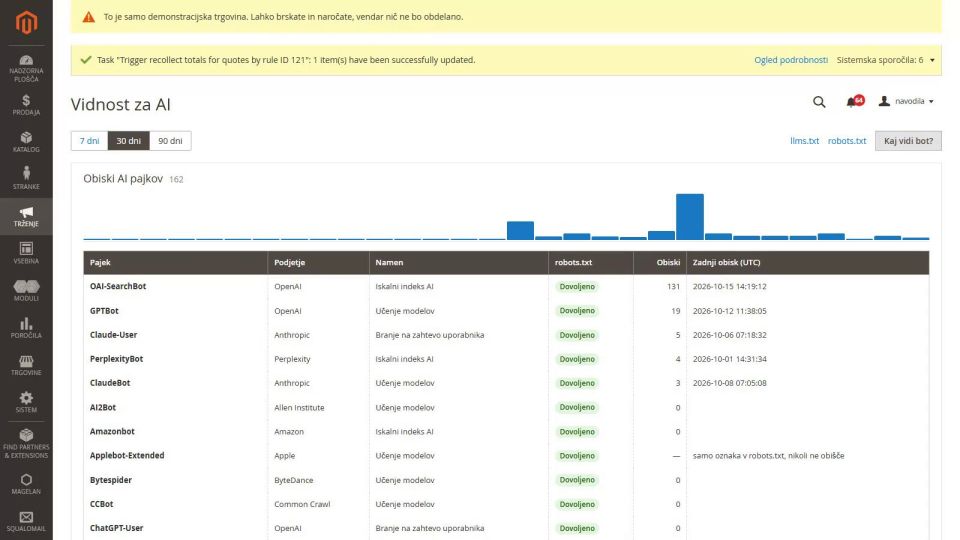Click the Kaj vidi bot? button

pyautogui.click(x=908, y=141)
